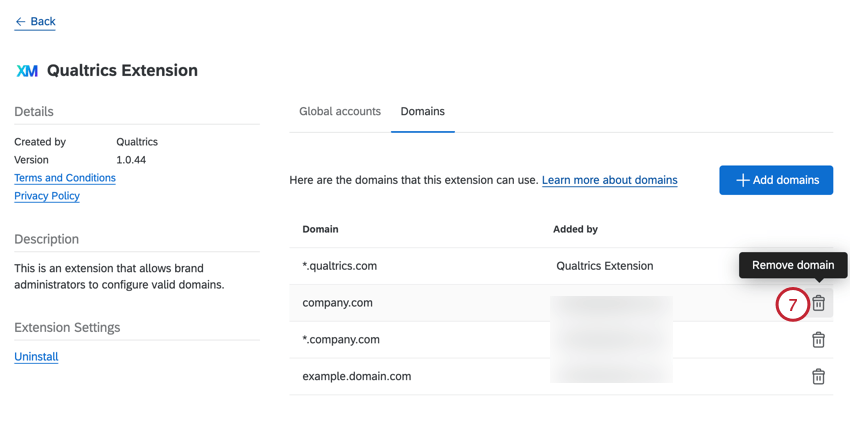Click the *.company.com domain row text

click(341, 340)
